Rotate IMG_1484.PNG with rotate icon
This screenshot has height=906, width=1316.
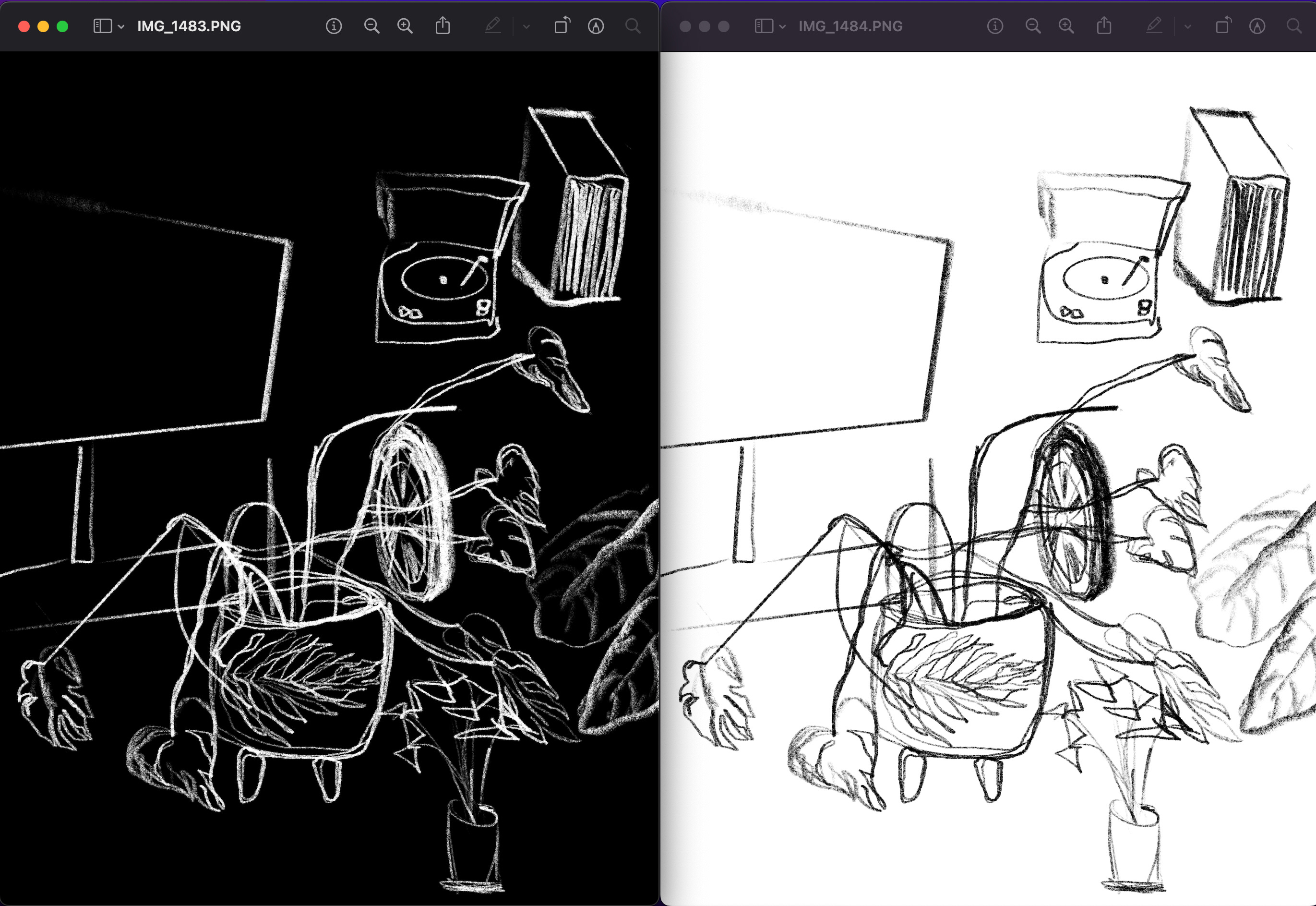click(x=1223, y=26)
